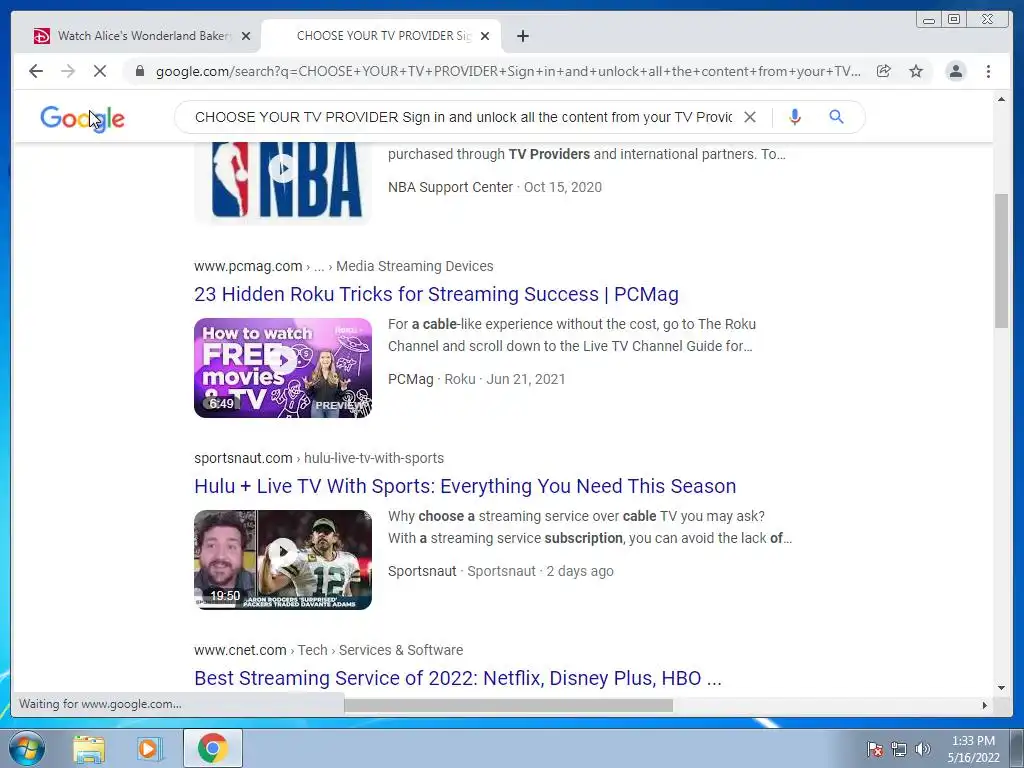Screen dimensions: 1024x768
Task: Stop page loading with the X button
Action: [x=100, y=71]
